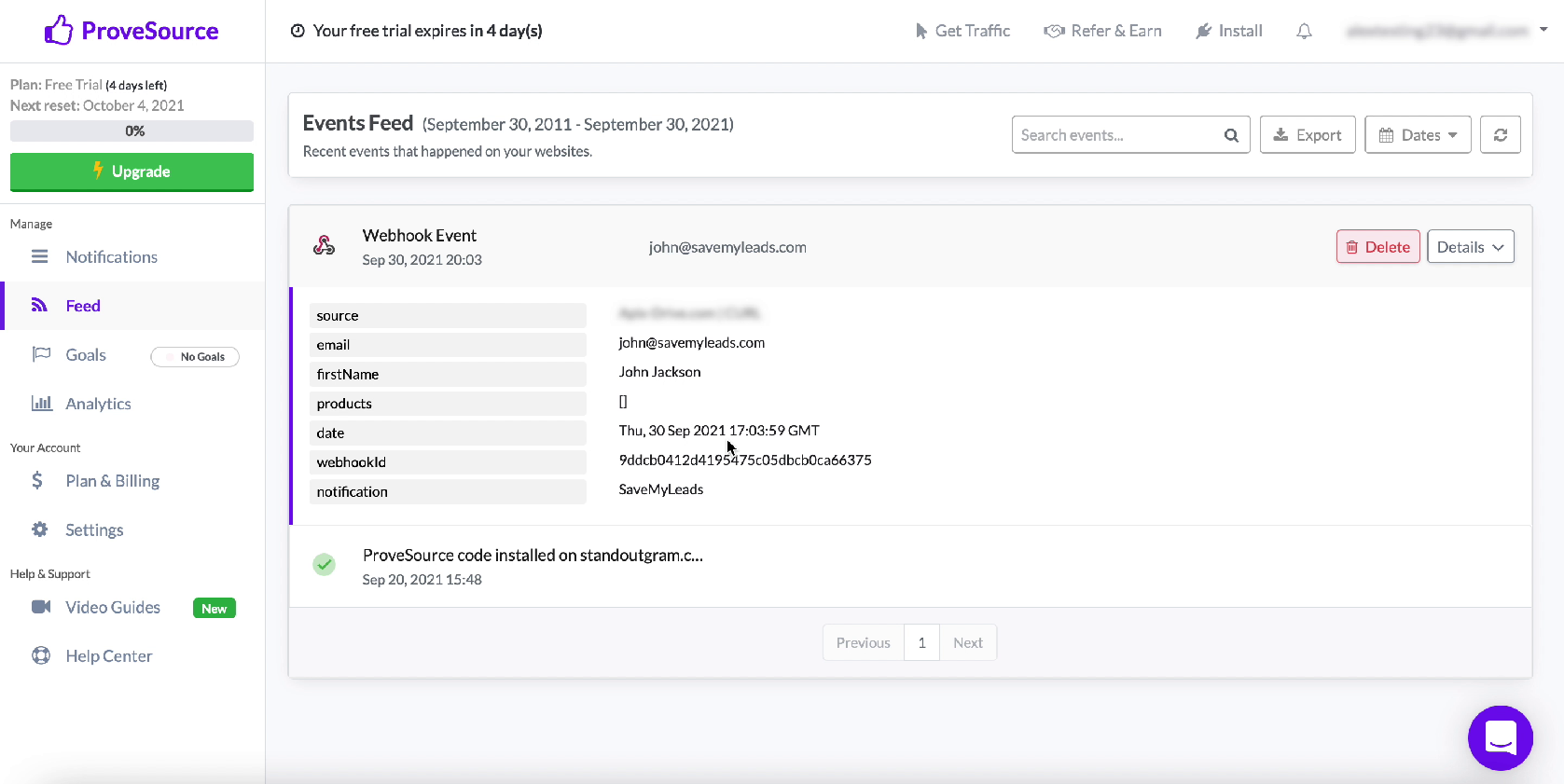Click the ProveSource code installed event row
Screen dimensions: 1564x784
tap(910, 566)
